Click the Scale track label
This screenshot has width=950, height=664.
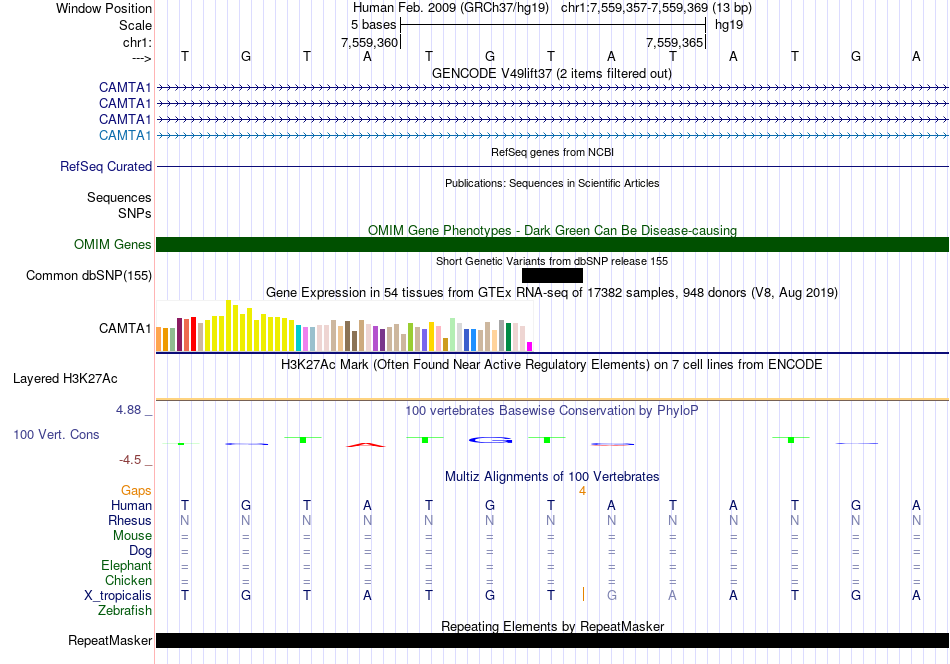coord(135,25)
